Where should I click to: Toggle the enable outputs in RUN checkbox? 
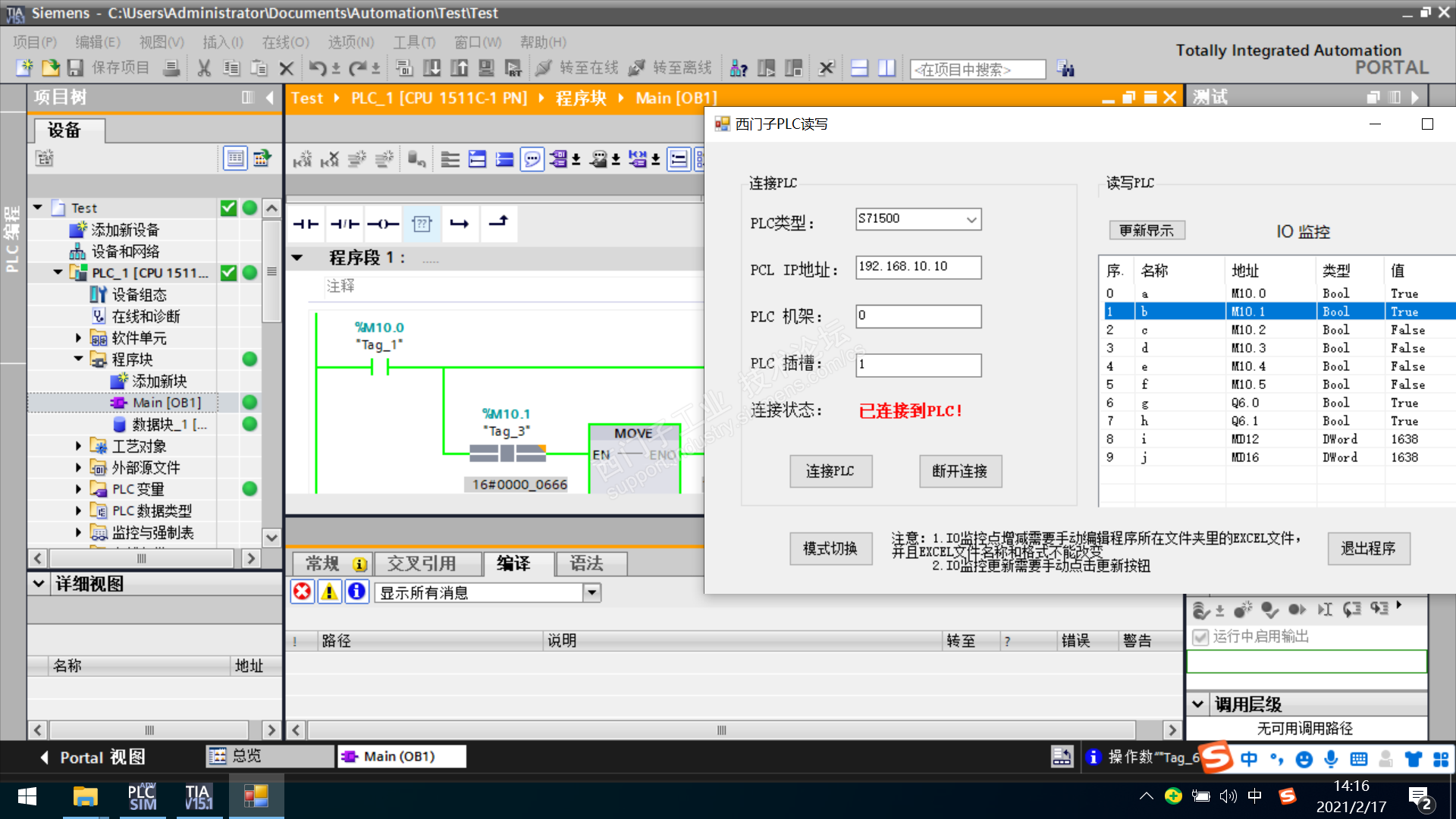(x=1200, y=637)
